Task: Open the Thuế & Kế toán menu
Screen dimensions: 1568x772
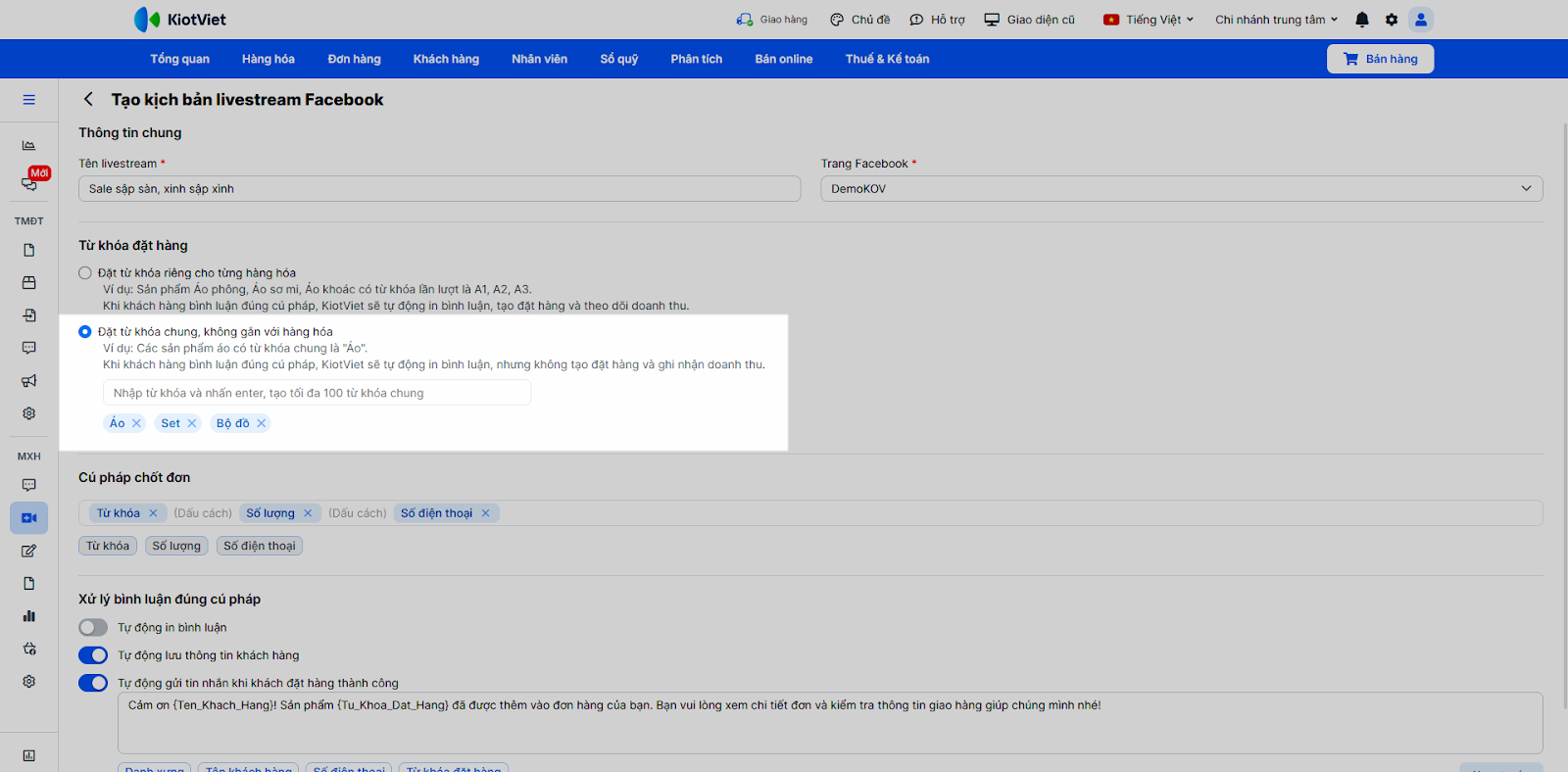Action: tap(888, 59)
